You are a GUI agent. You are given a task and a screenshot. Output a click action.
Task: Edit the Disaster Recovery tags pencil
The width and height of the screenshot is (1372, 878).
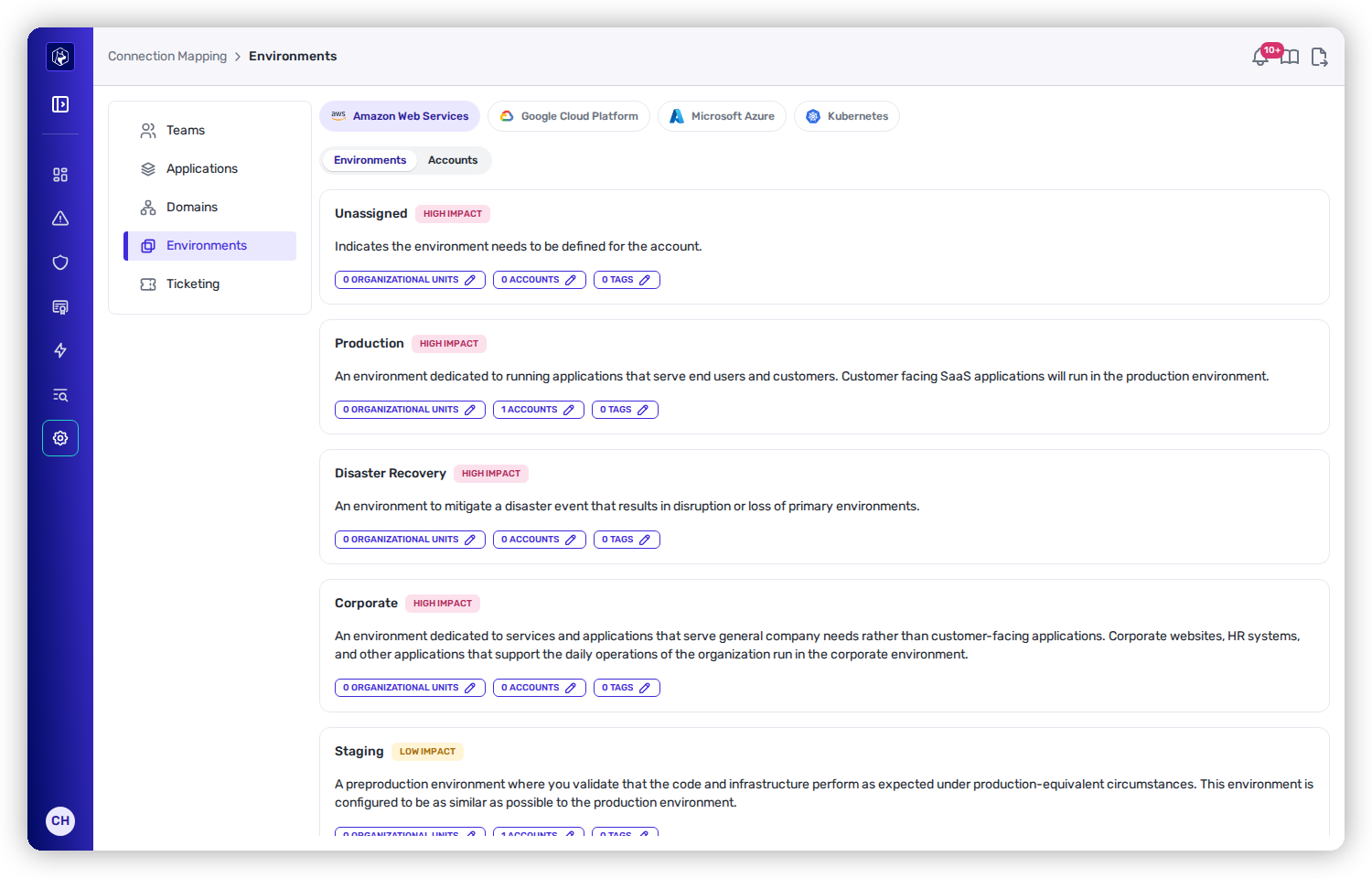coord(645,540)
